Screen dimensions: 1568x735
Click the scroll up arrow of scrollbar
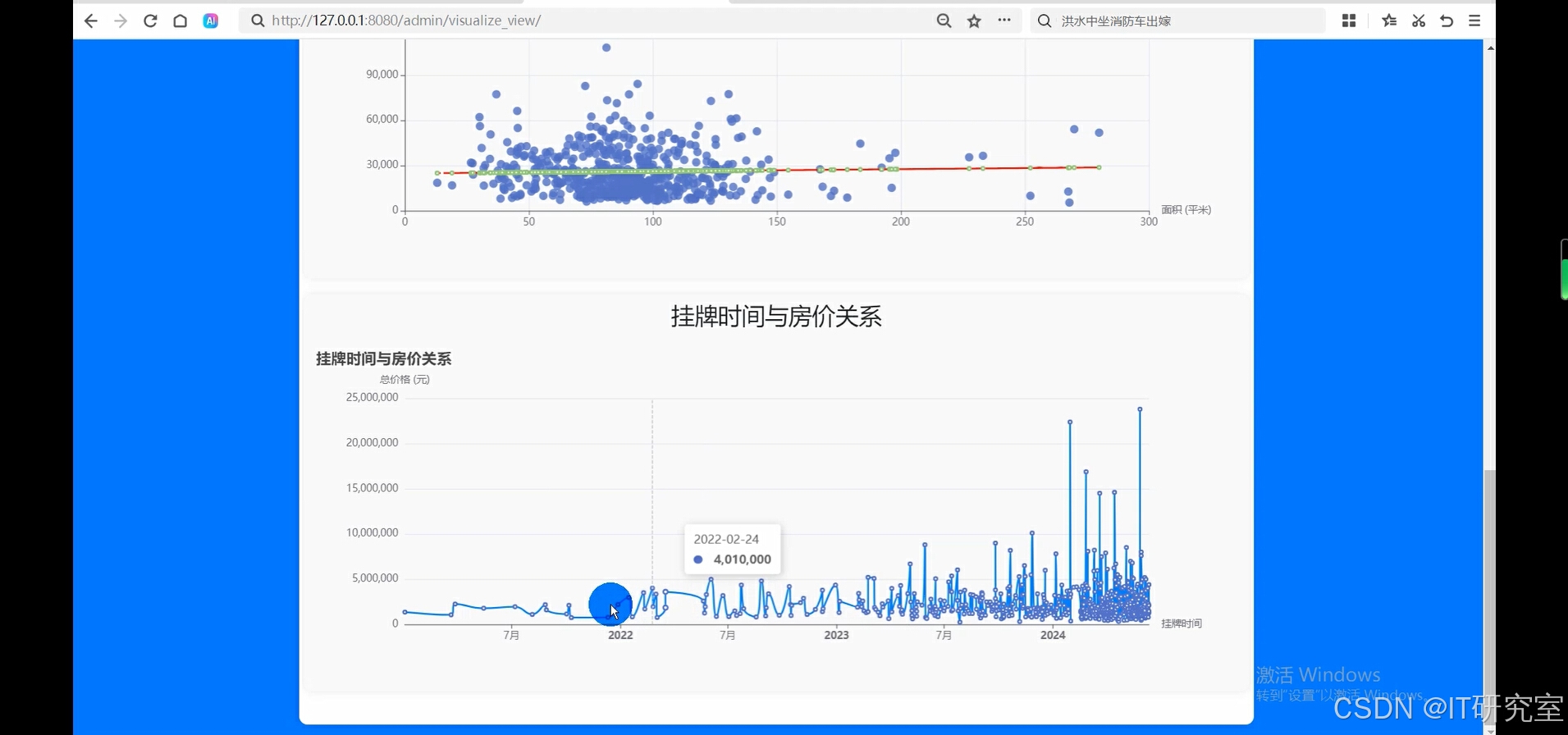[1490, 48]
